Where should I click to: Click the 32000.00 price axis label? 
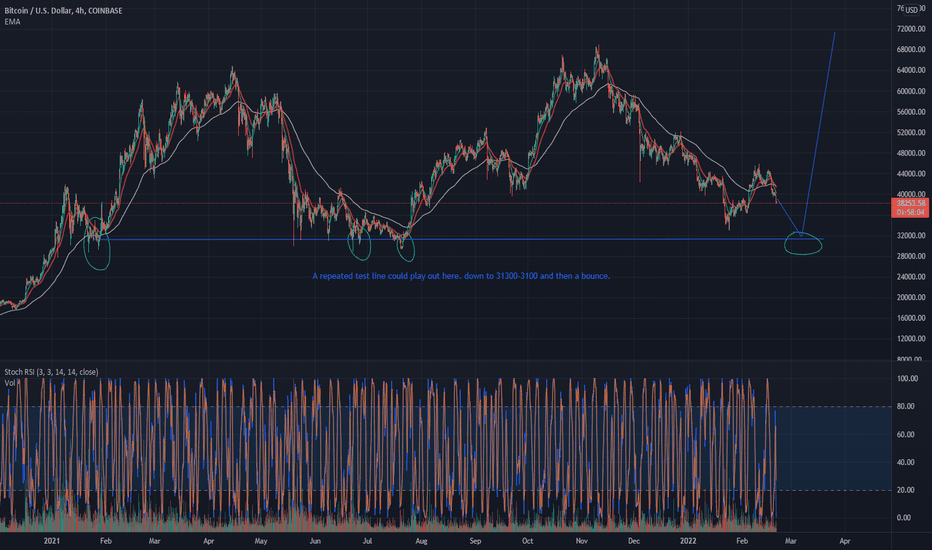[x=911, y=235]
